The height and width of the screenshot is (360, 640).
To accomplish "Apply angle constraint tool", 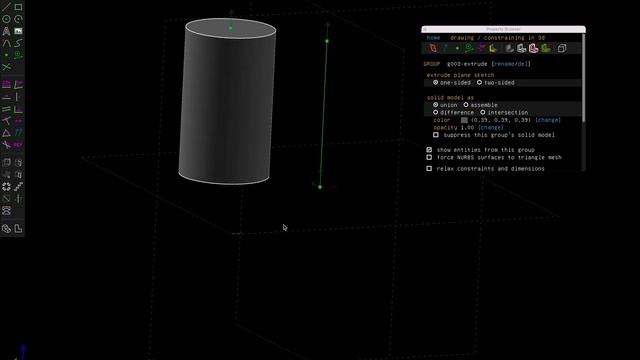I will coord(18,85).
